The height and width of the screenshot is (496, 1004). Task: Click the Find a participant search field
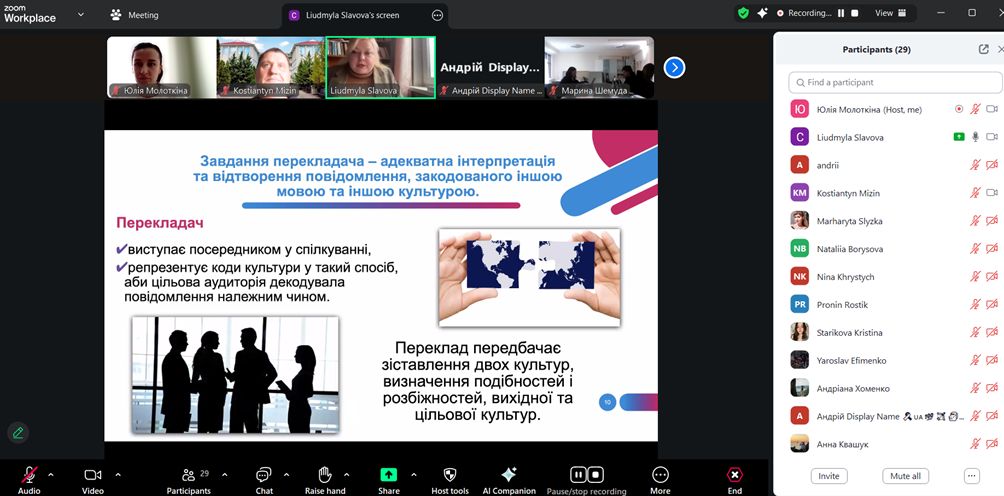(x=895, y=82)
